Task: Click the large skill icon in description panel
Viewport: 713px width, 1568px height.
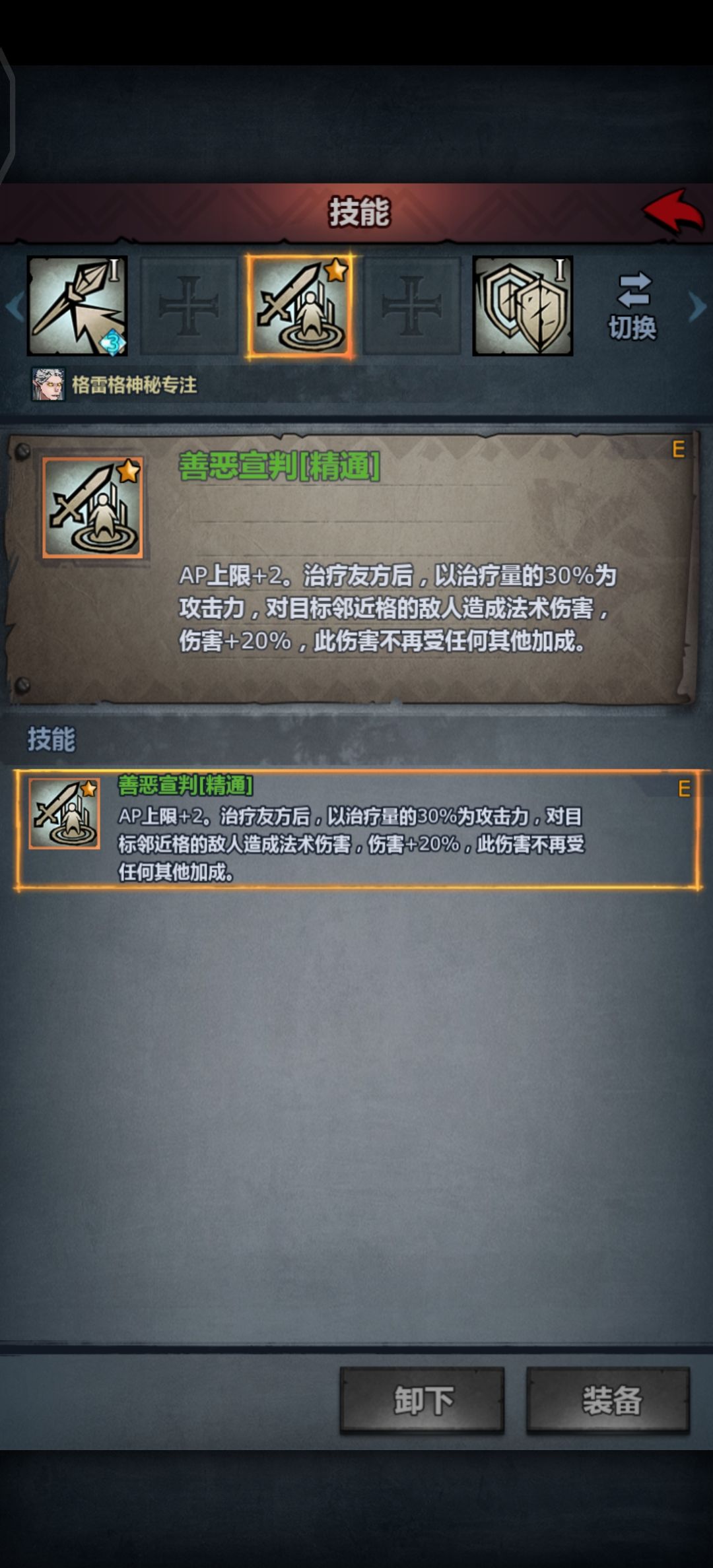Action: tap(93, 507)
